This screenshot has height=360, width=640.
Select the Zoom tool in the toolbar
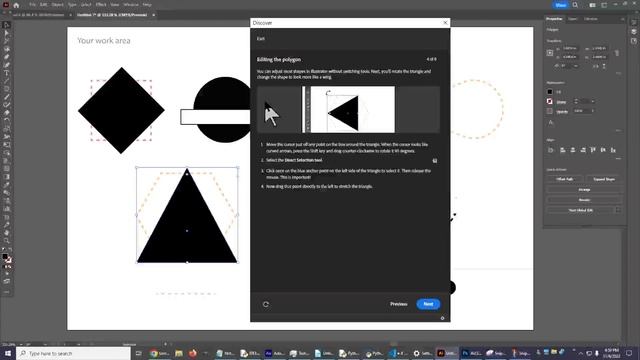click(6, 241)
